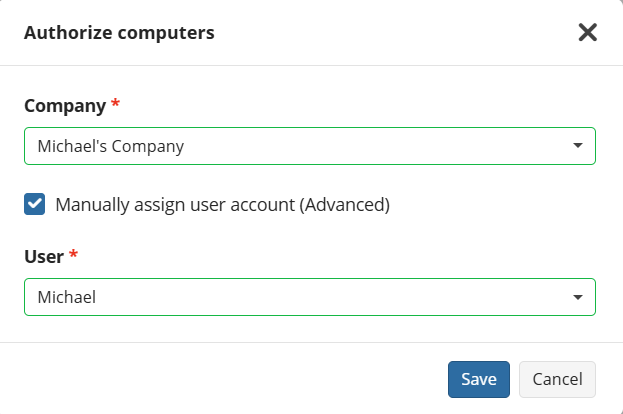The image size is (623, 414).
Task: Click empty space right of the checkbox label
Action: pyautogui.click(x=493, y=205)
